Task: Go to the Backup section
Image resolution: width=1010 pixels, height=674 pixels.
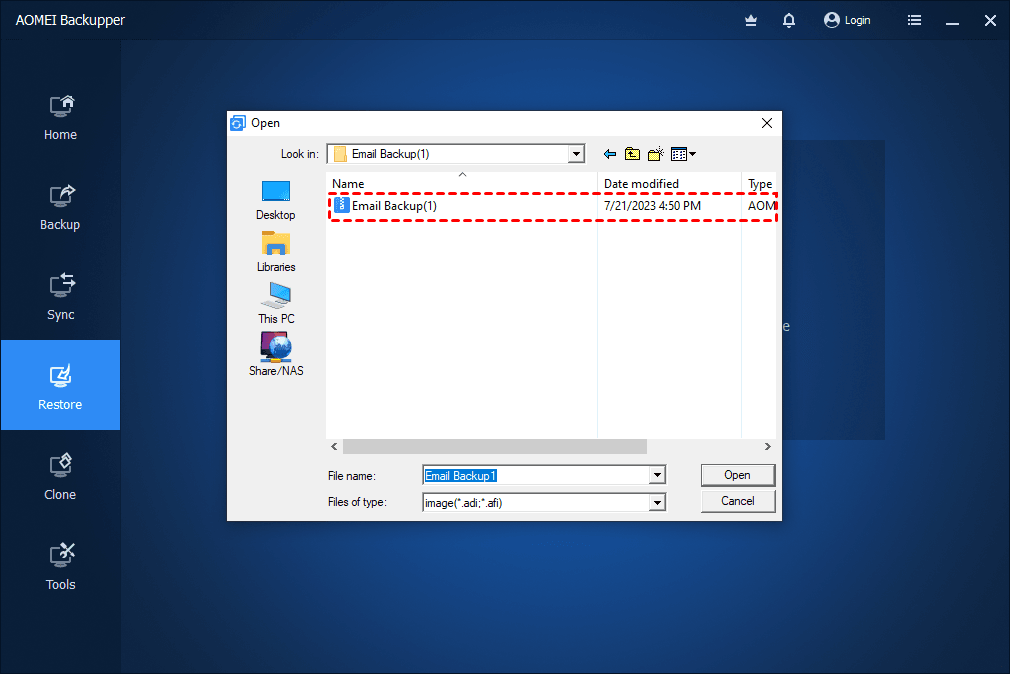Action: (x=61, y=207)
